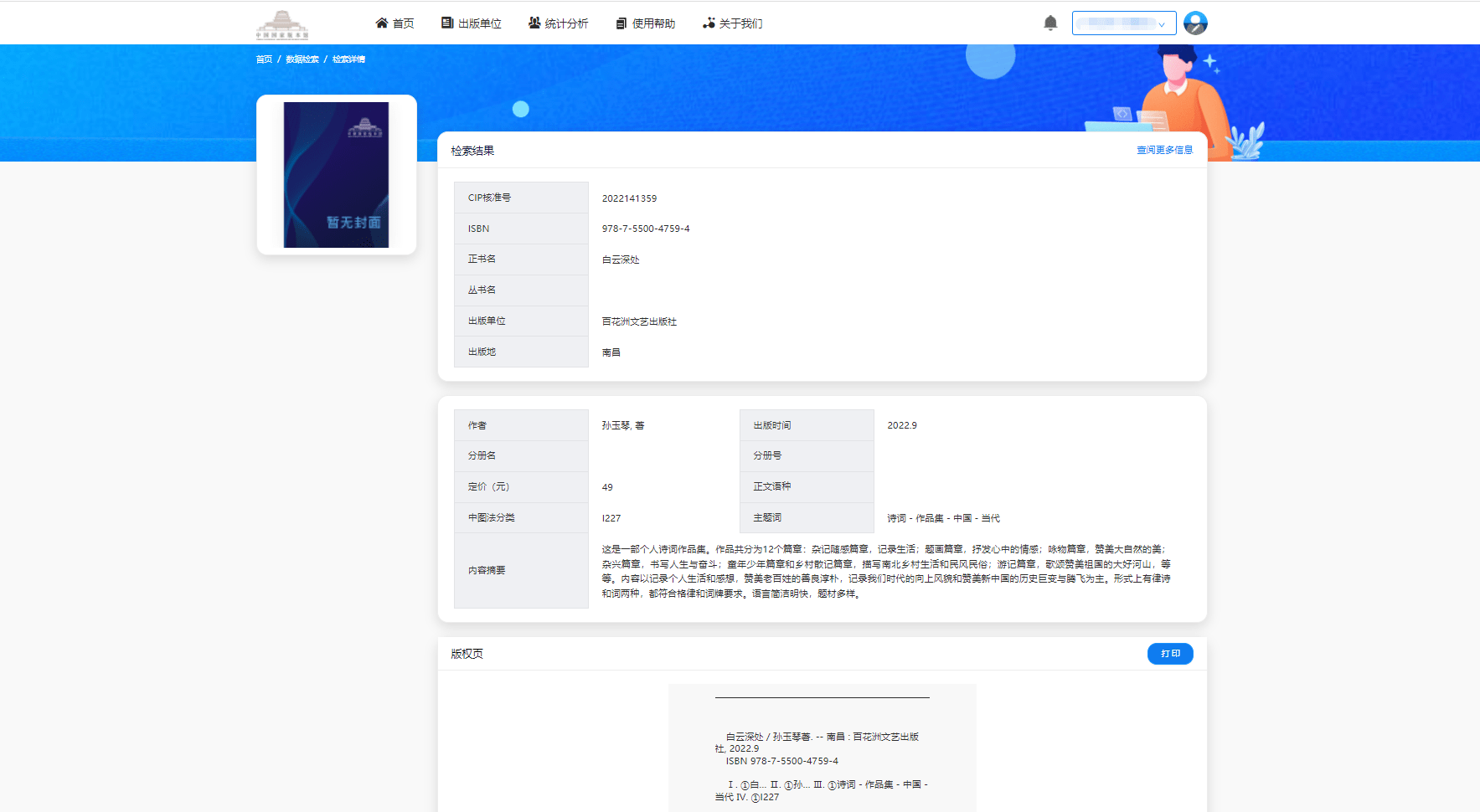The image size is (1480, 812).
Task: Select the 首页 home icon in the navigation bar
Action: 382,23
